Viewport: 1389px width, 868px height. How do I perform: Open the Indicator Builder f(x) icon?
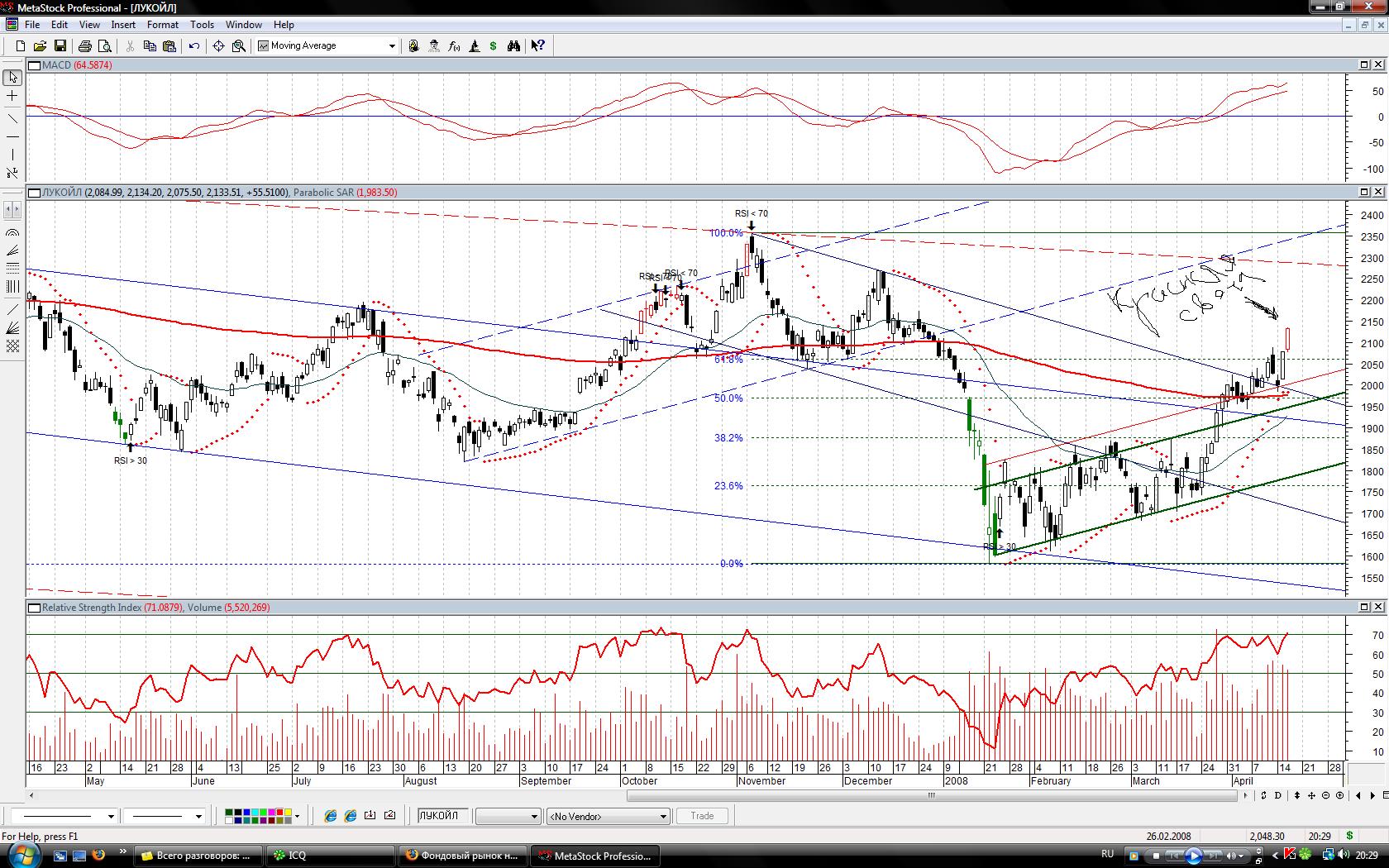(x=454, y=46)
